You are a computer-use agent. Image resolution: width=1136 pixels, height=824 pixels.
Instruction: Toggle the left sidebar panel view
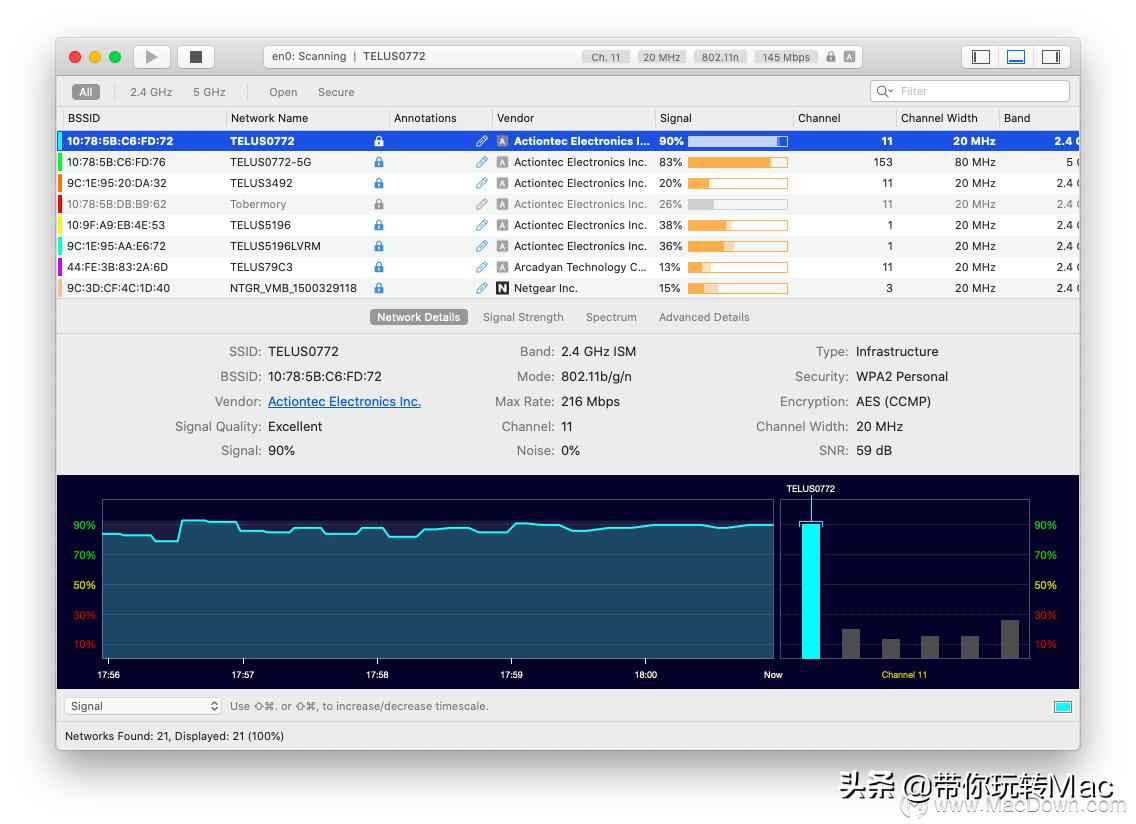point(981,57)
